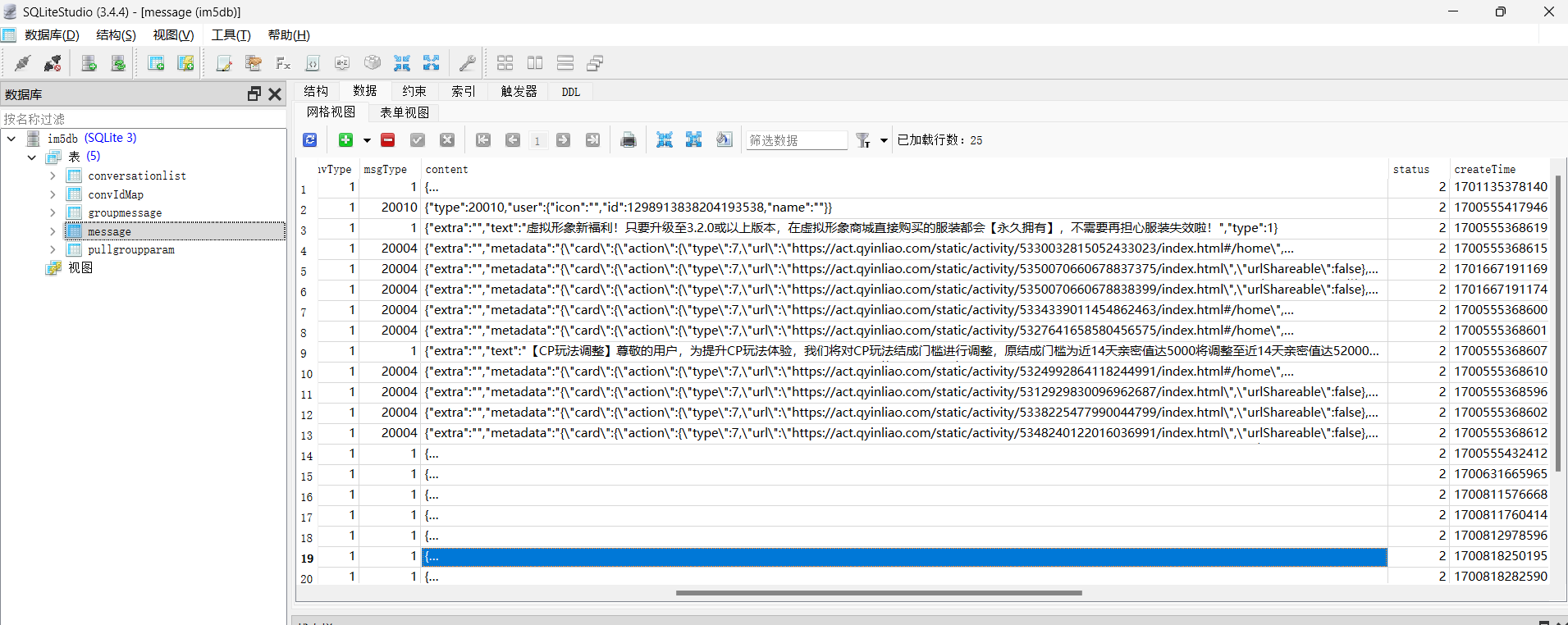Image resolution: width=1568 pixels, height=625 pixels.
Task: Tile windows vertically icon
Action: click(535, 63)
